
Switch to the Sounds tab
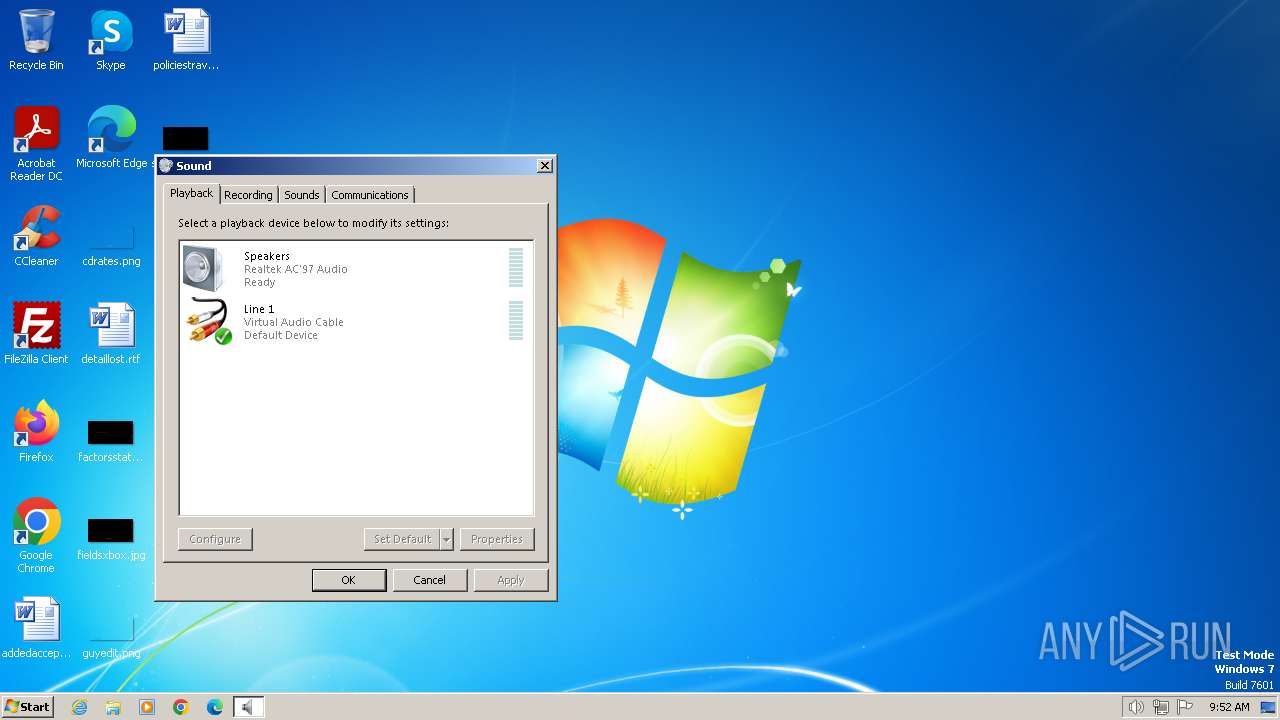point(301,195)
